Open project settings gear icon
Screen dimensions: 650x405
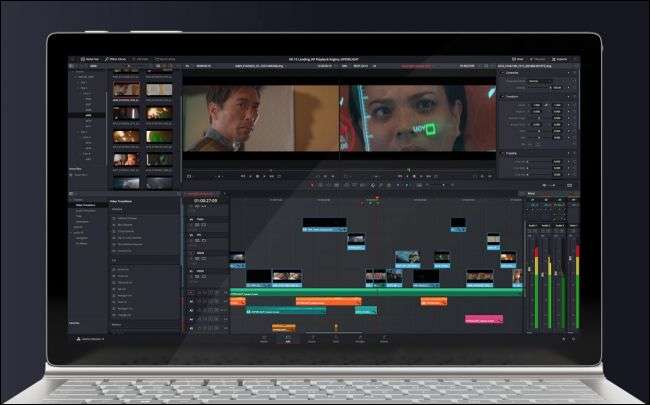point(573,339)
